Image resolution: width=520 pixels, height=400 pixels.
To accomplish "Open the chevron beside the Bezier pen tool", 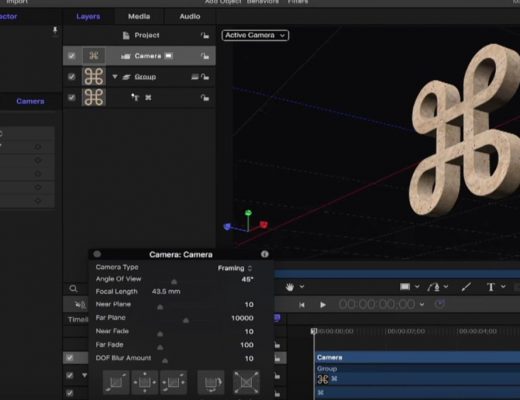I will [446, 286].
